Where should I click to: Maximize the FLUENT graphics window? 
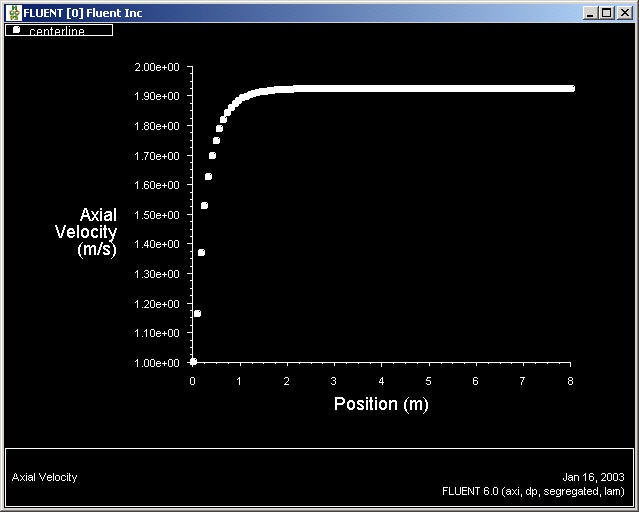[606, 13]
